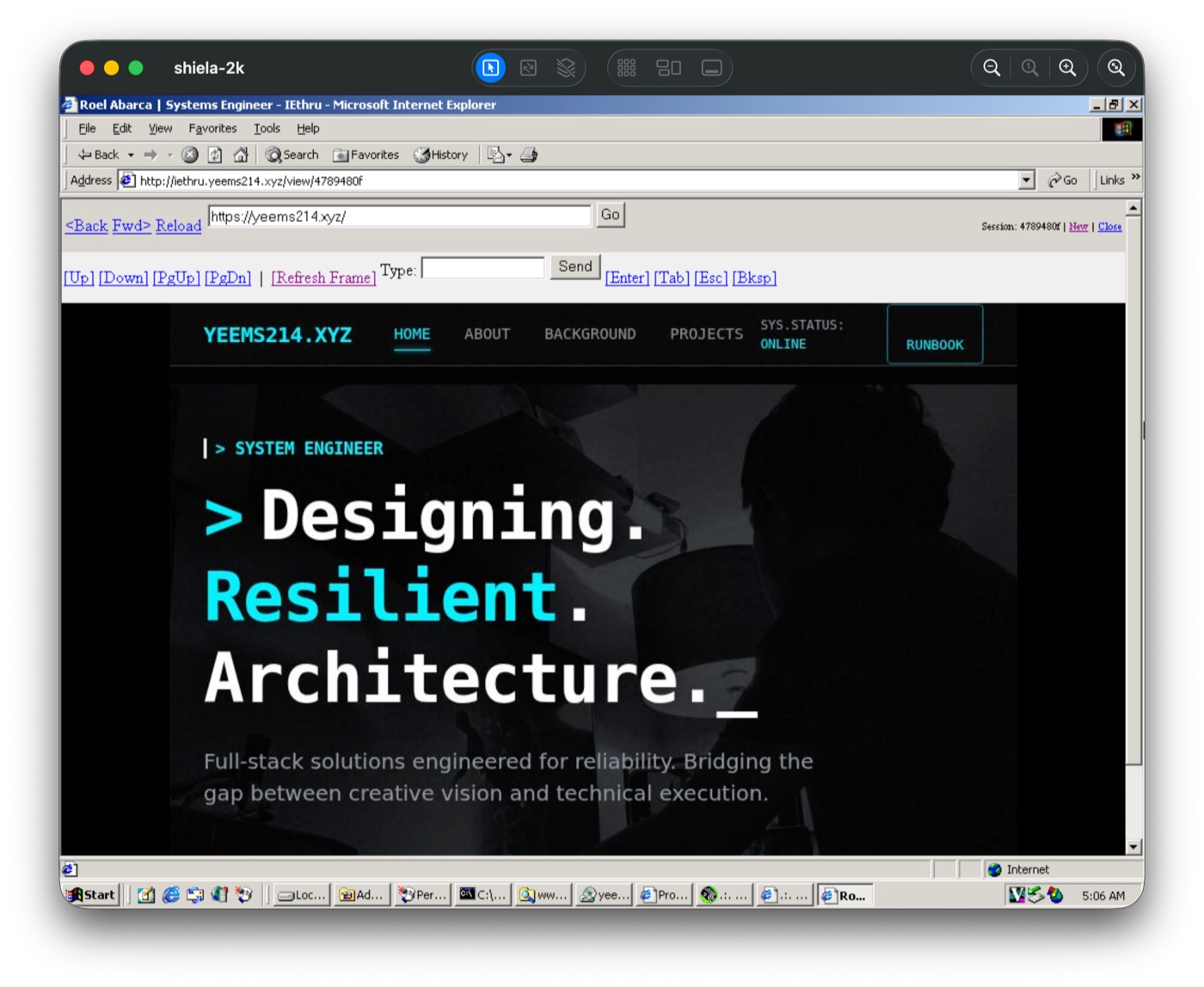This screenshot has width=1204, height=987.
Task: Click the IEthru URL field with https://yeems214.xyz/
Action: (400, 216)
